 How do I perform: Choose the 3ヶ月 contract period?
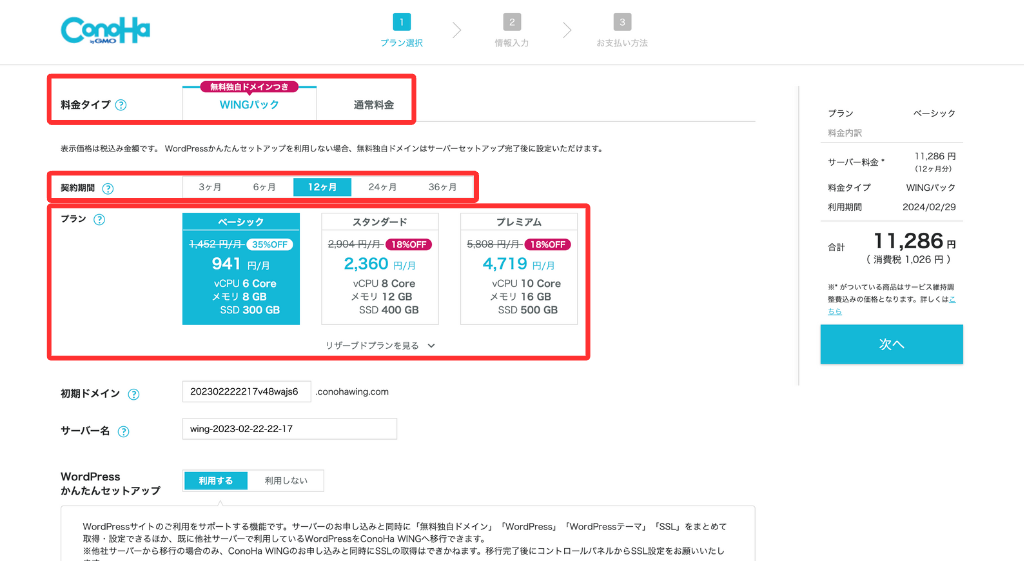[x=210, y=187]
